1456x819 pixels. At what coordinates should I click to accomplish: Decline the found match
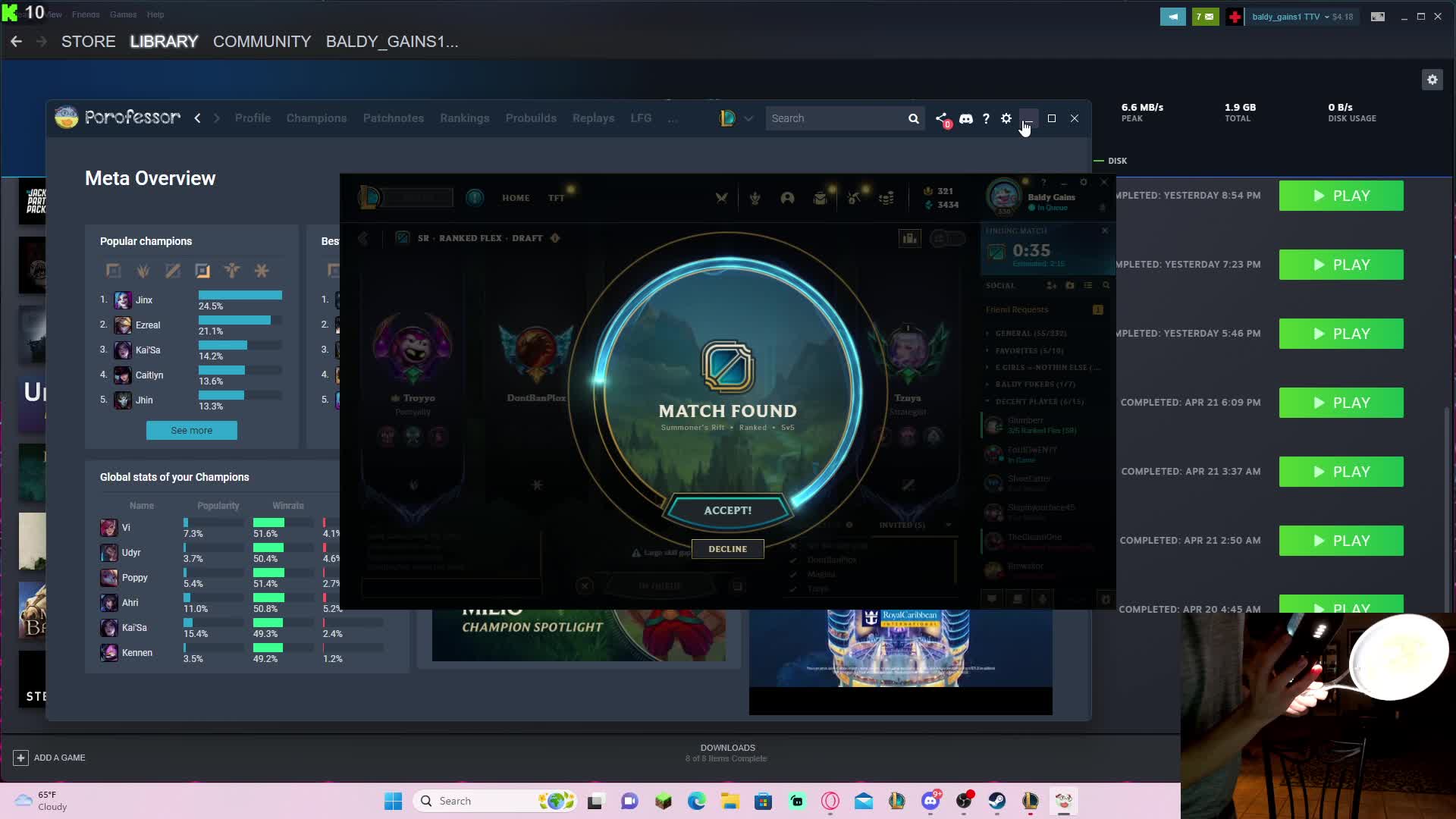pos(727,549)
